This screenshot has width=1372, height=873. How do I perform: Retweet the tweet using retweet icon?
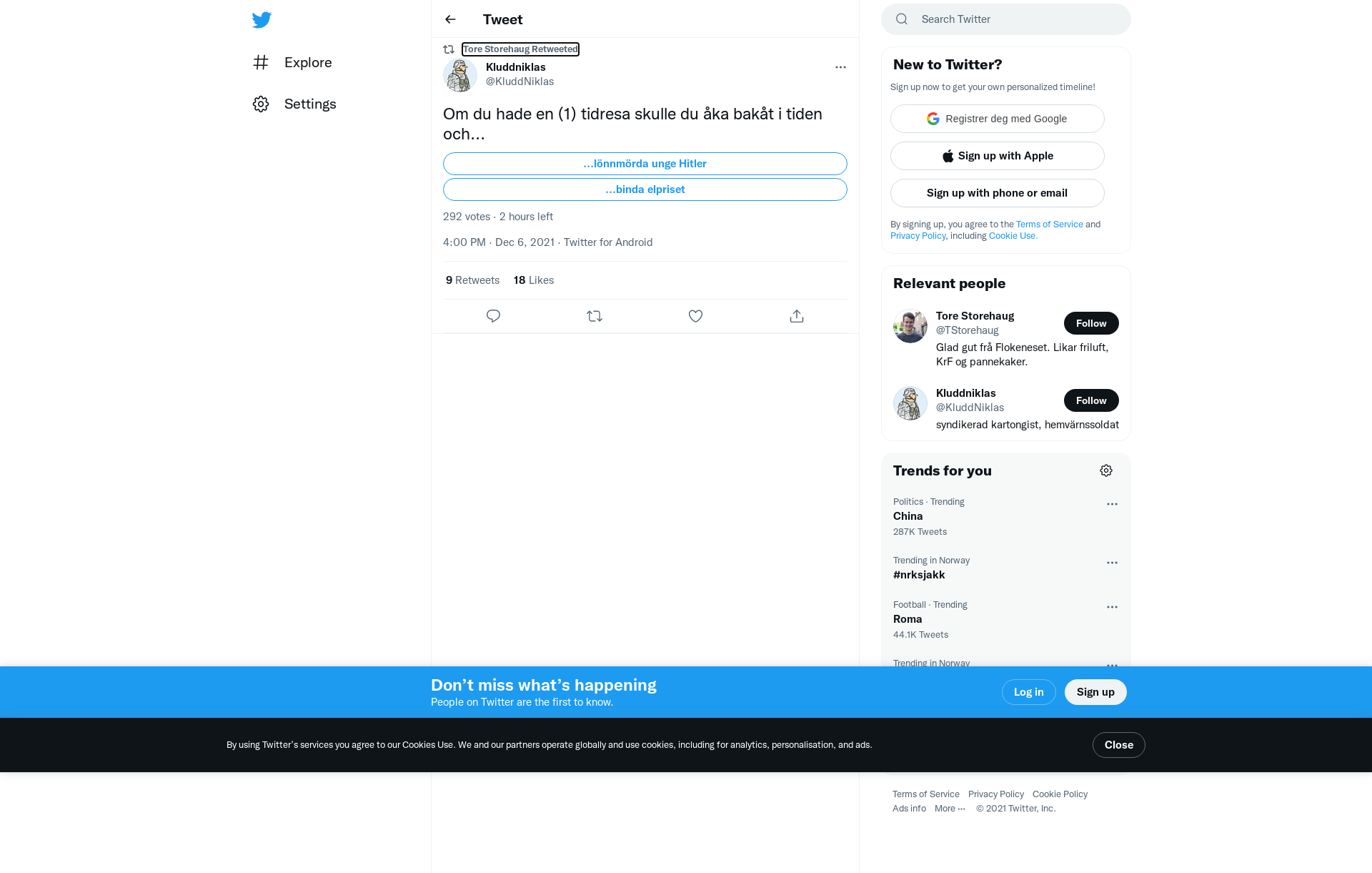[x=595, y=316]
